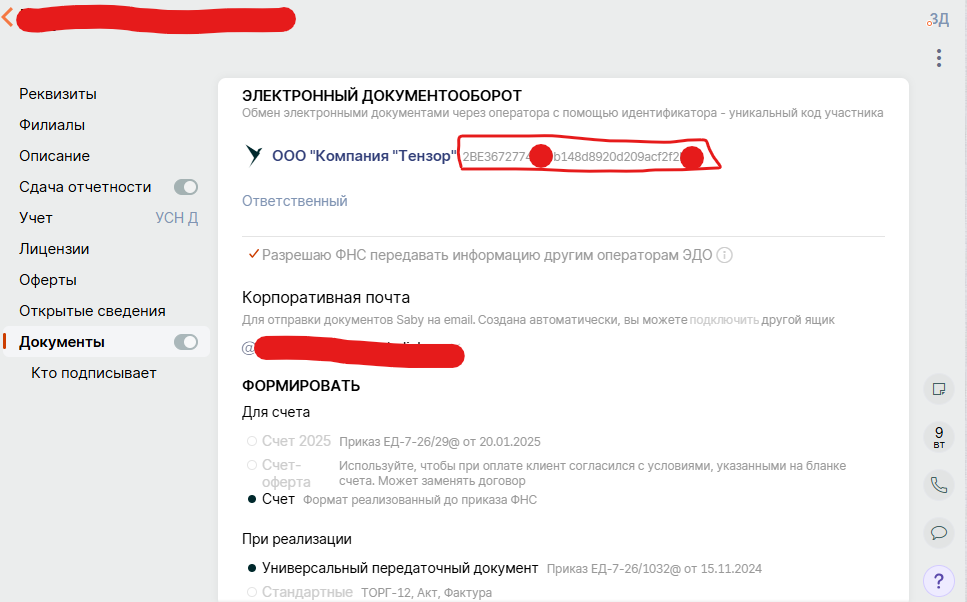Open the three-dot options menu

[x=938, y=59]
